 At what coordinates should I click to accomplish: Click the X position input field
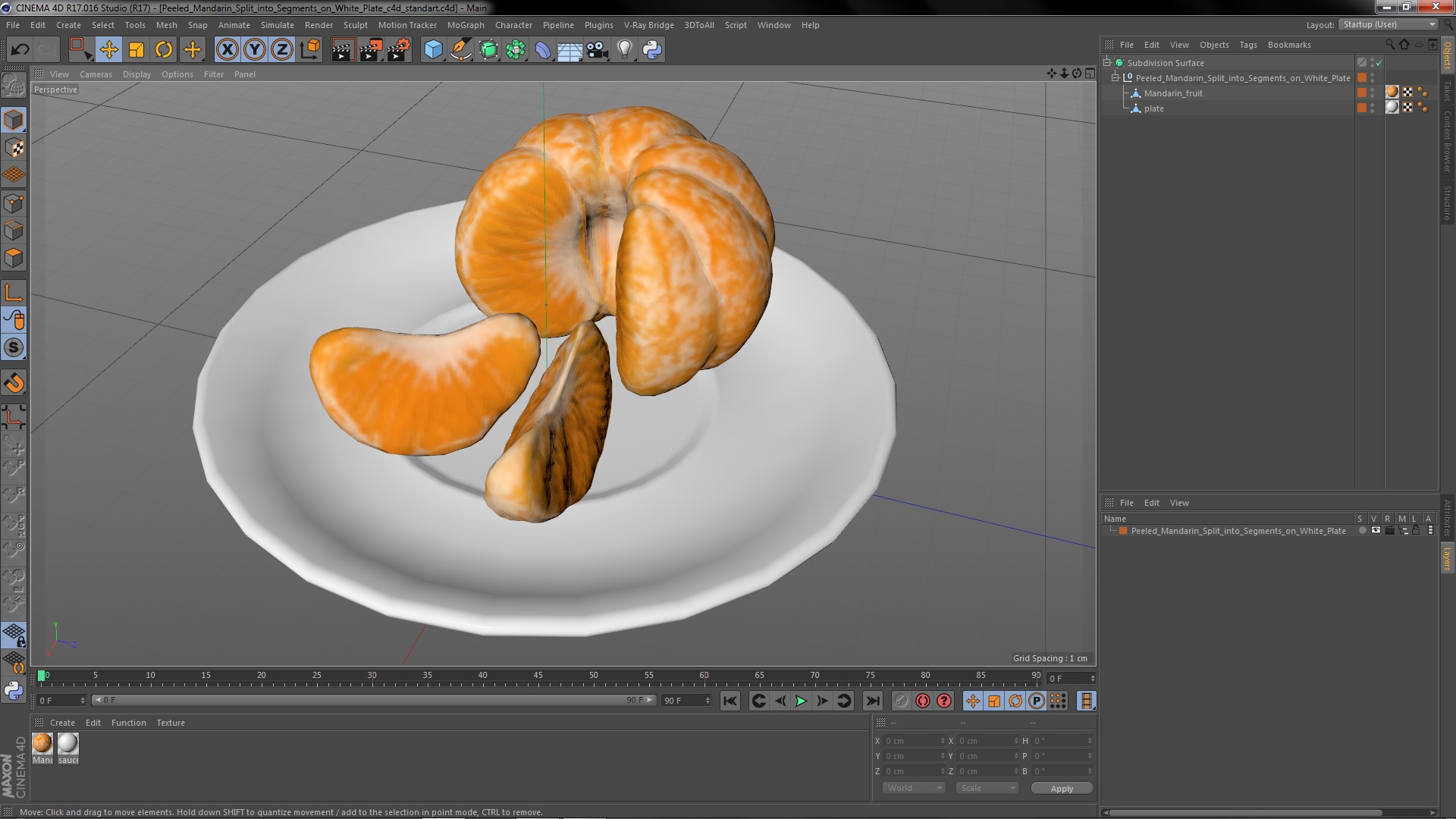tap(915, 741)
